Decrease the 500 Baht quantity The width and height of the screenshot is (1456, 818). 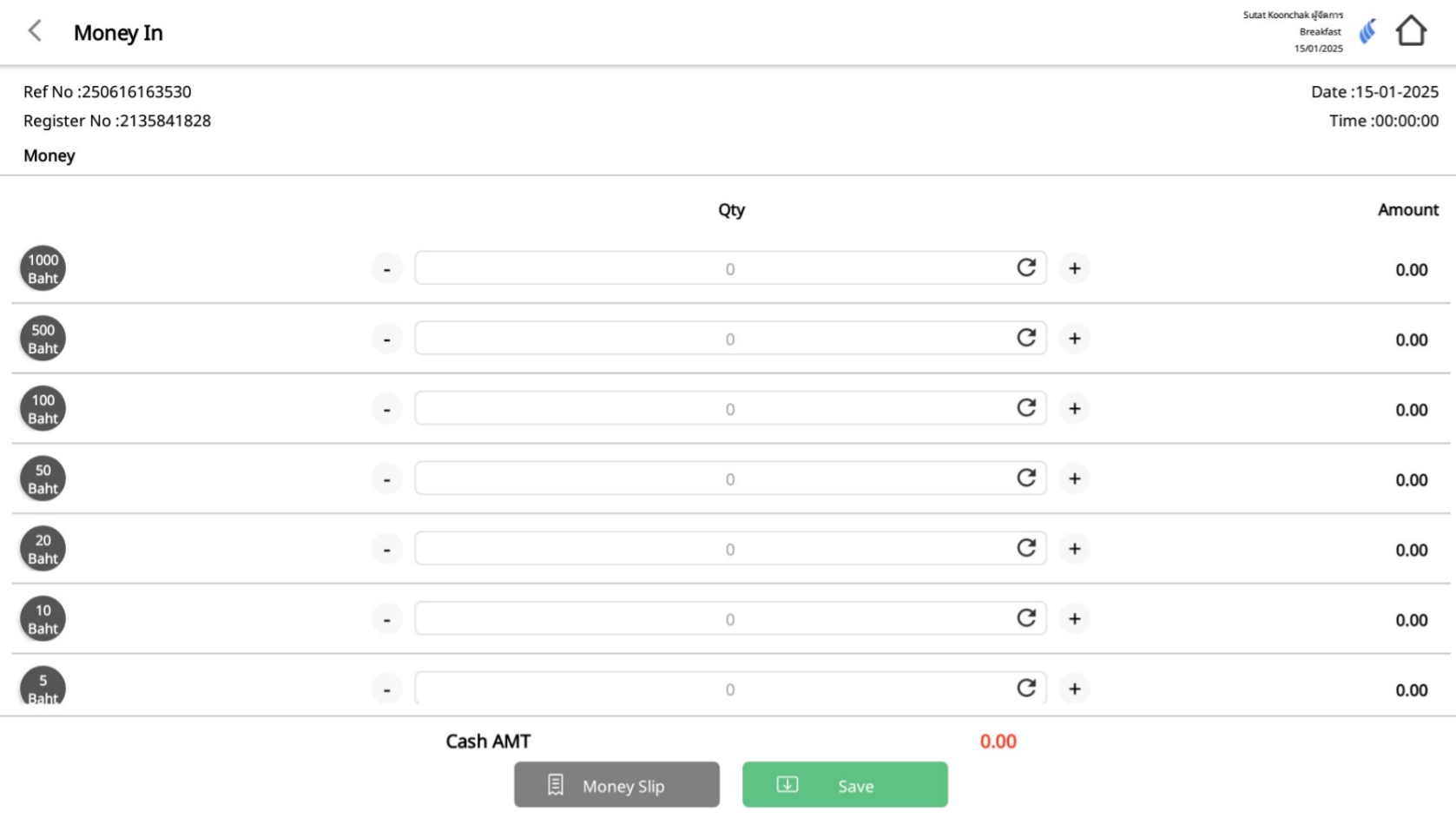point(386,339)
